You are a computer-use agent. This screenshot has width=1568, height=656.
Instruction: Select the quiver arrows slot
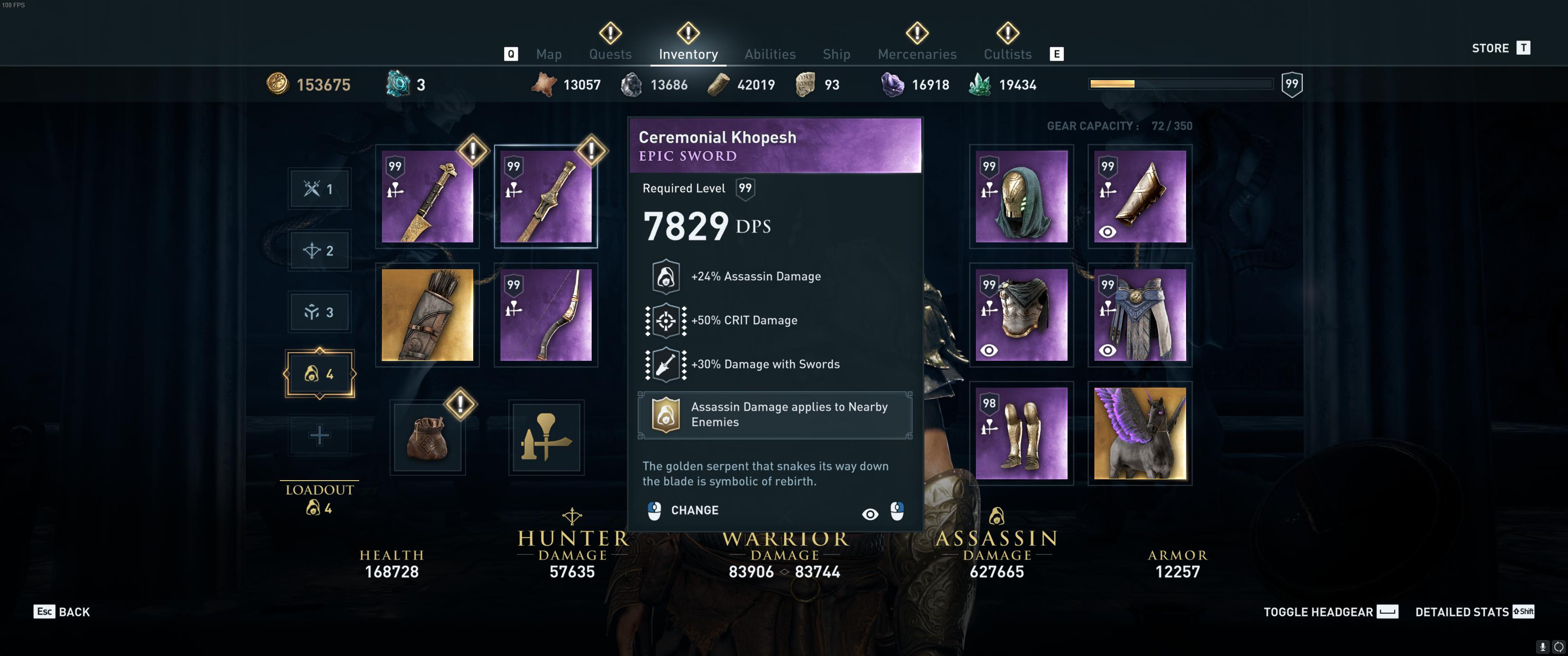(x=427, y=315)
